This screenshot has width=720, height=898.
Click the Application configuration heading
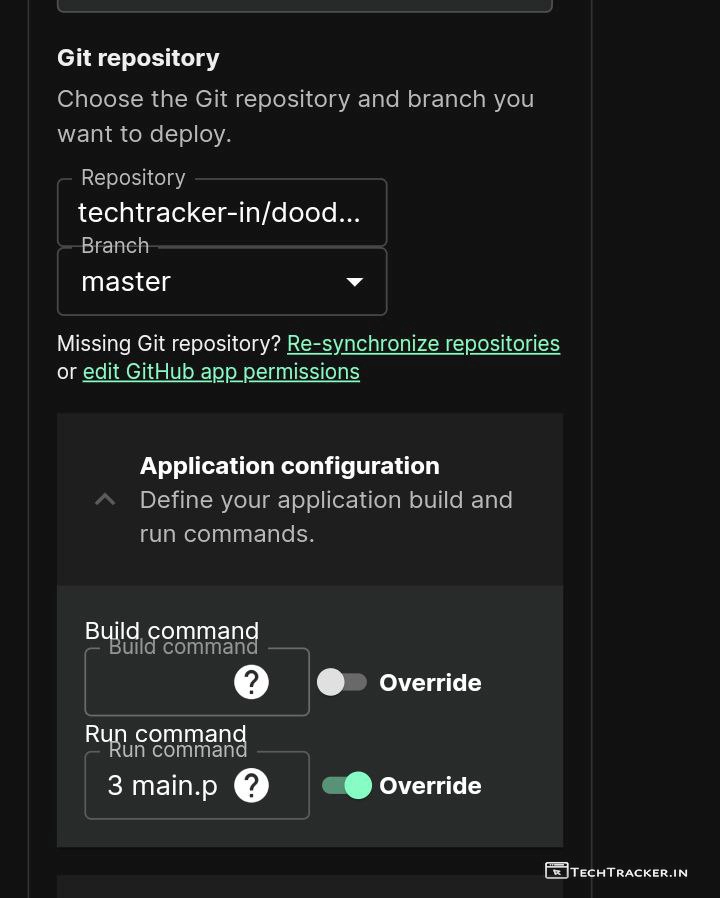[x=290, y=466]
